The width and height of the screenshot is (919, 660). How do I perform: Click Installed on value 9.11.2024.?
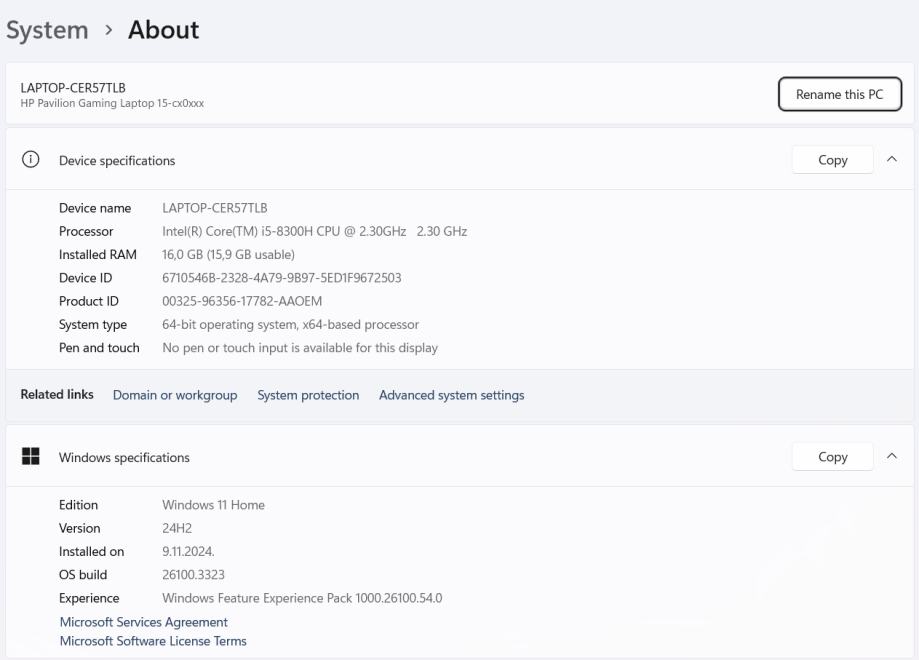pos(188,552)
